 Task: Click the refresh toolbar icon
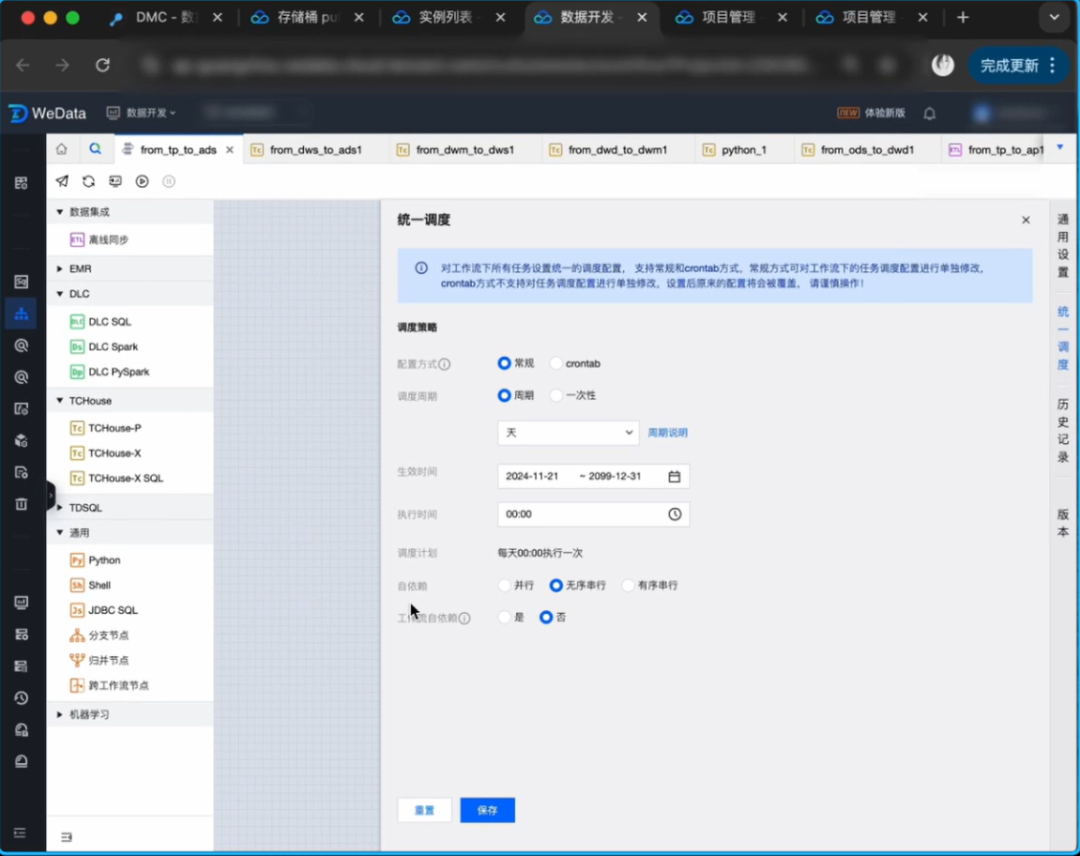[89, 181]
